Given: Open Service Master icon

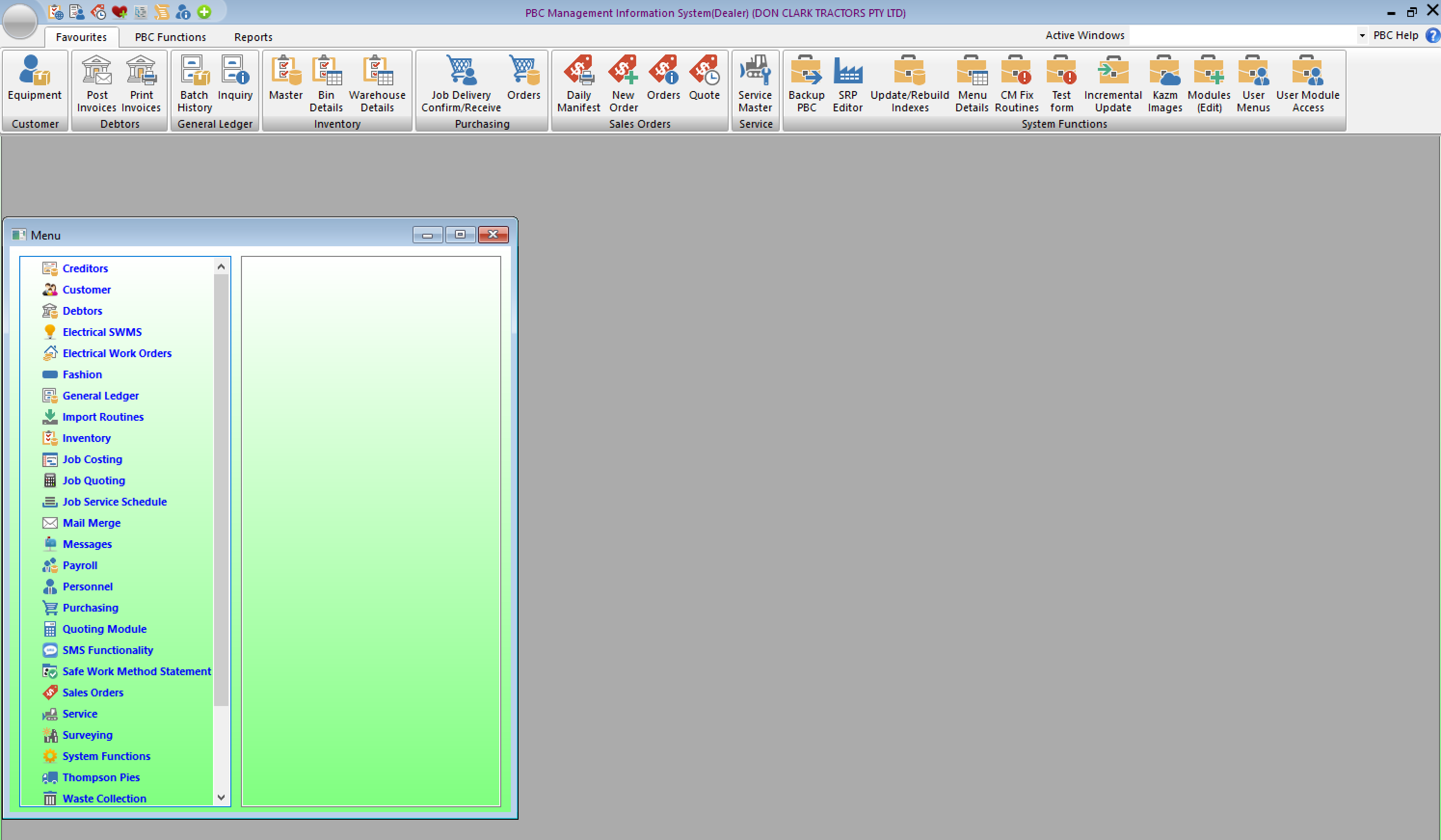Looking at the screenshot, I should pos(755,84).
